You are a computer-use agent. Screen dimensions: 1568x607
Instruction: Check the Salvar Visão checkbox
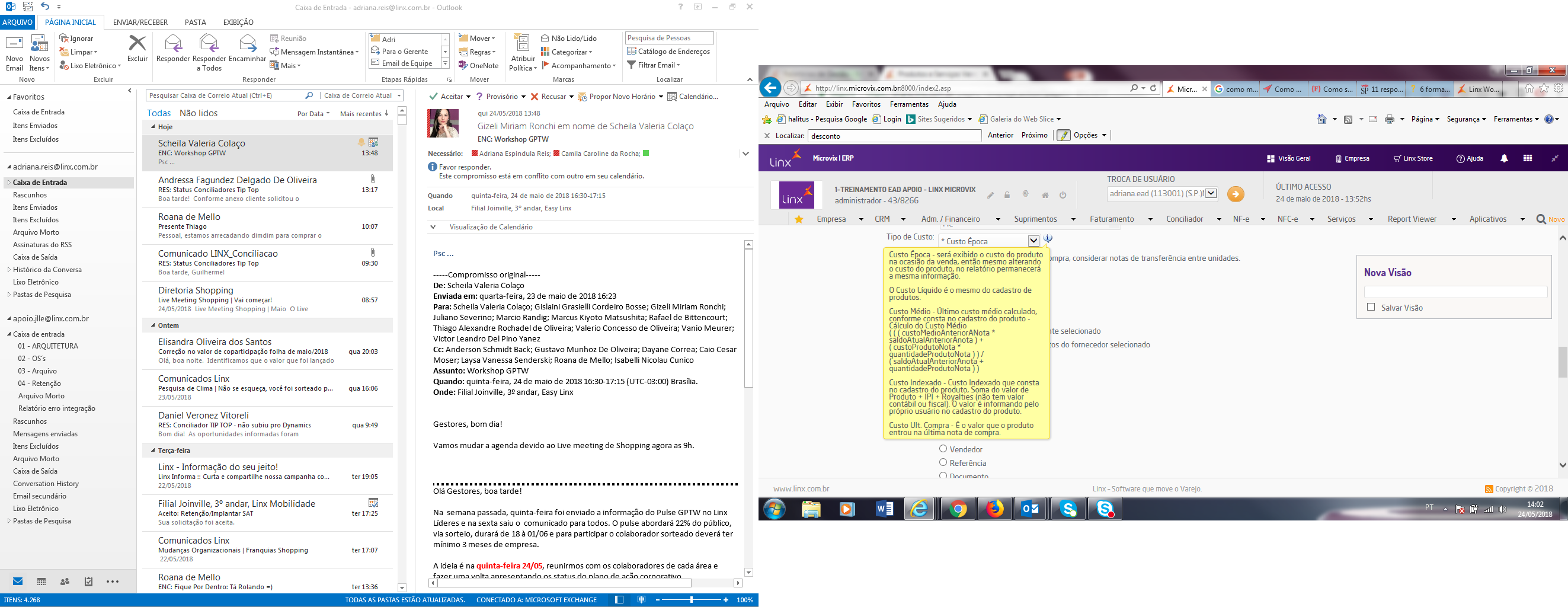pos(1371,307)
